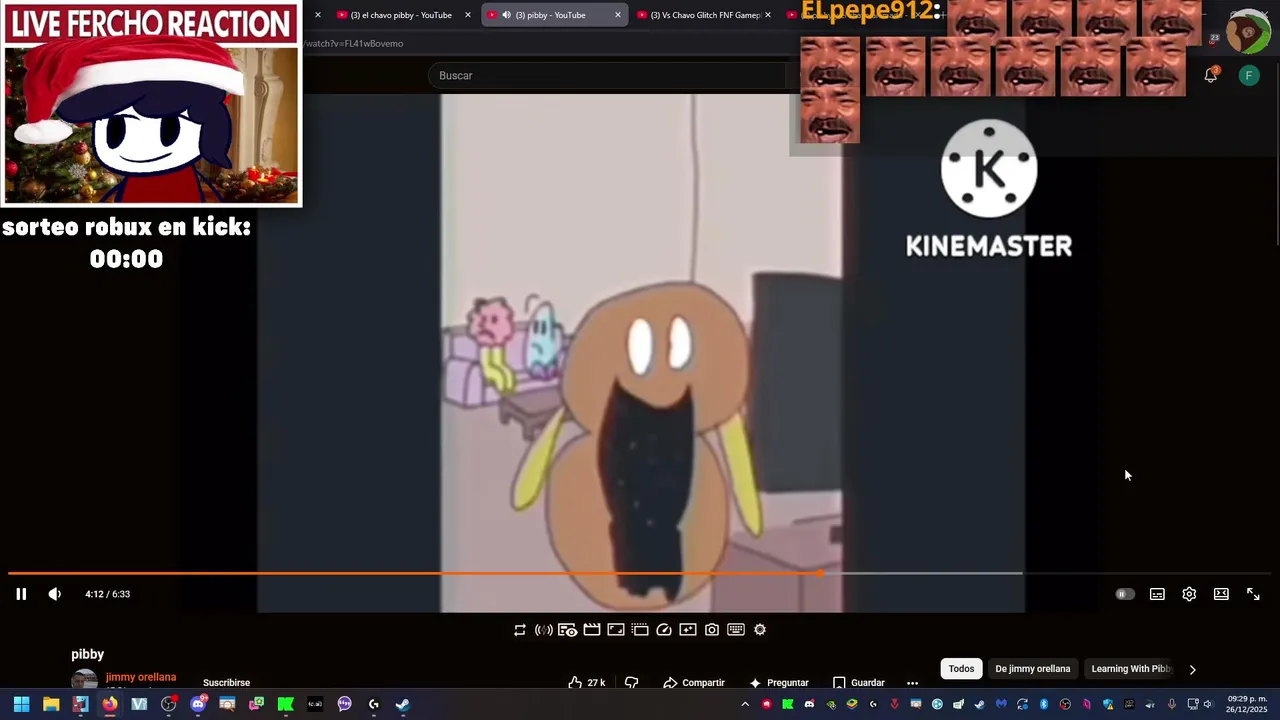Open the Windows Start menu

pyautogui.click(x=21, y=704)
